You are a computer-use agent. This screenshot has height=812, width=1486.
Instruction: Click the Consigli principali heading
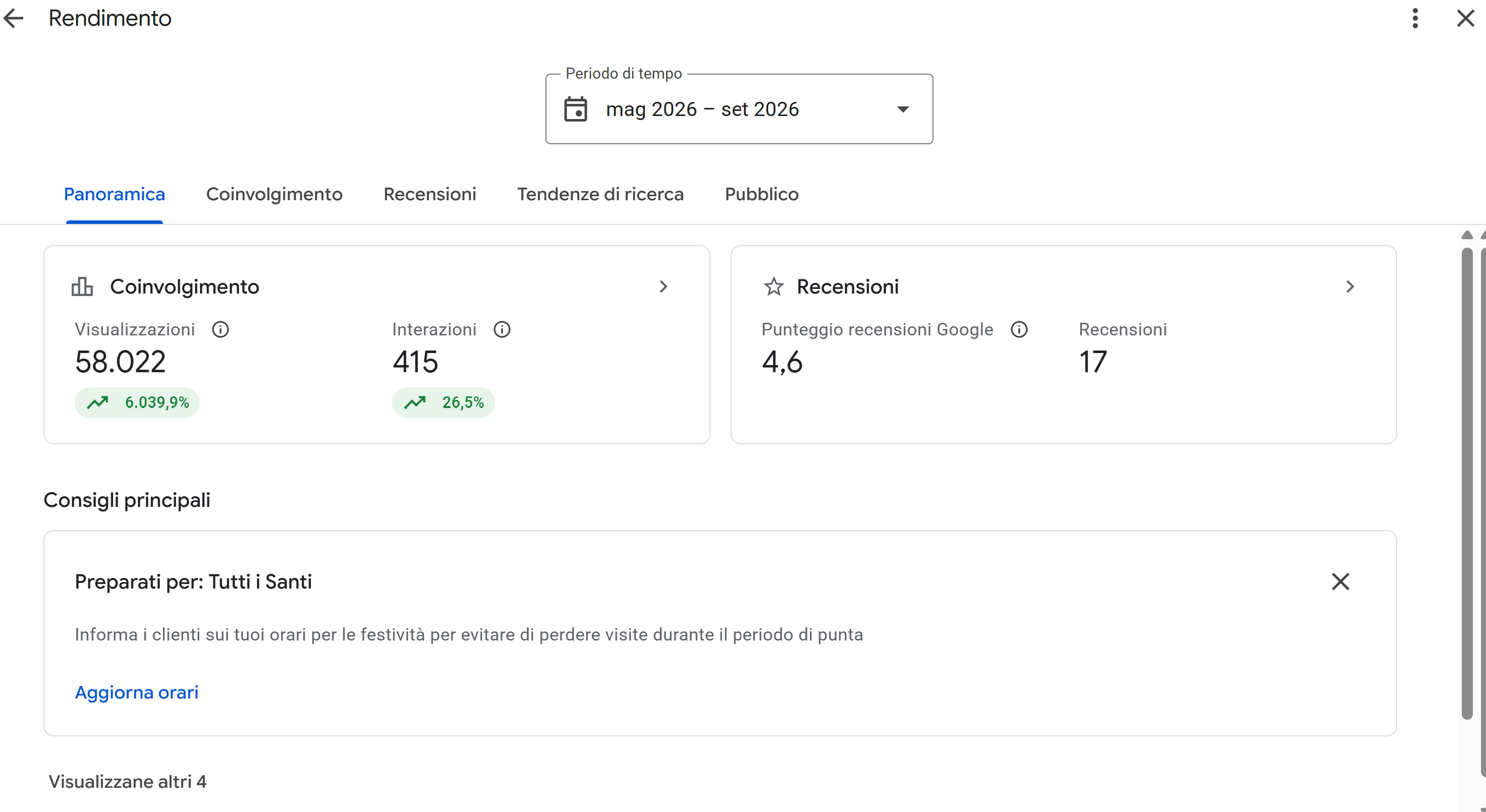(127, 500)
